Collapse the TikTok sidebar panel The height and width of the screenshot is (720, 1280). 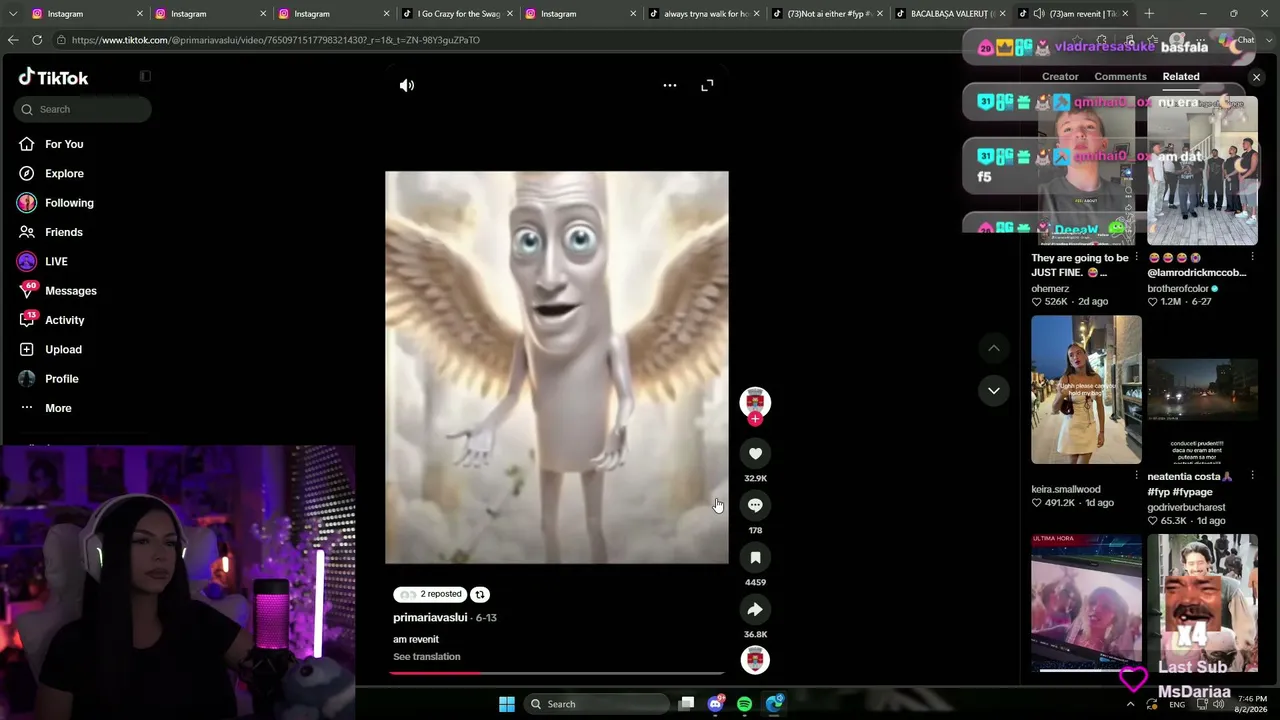(145, 76)
